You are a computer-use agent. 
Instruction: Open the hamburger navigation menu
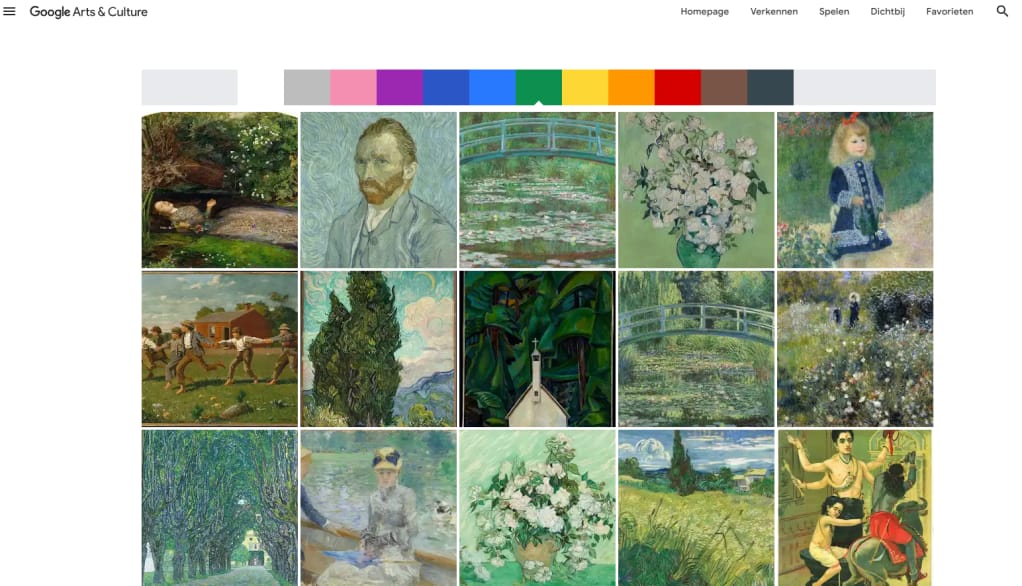[9, 11]
